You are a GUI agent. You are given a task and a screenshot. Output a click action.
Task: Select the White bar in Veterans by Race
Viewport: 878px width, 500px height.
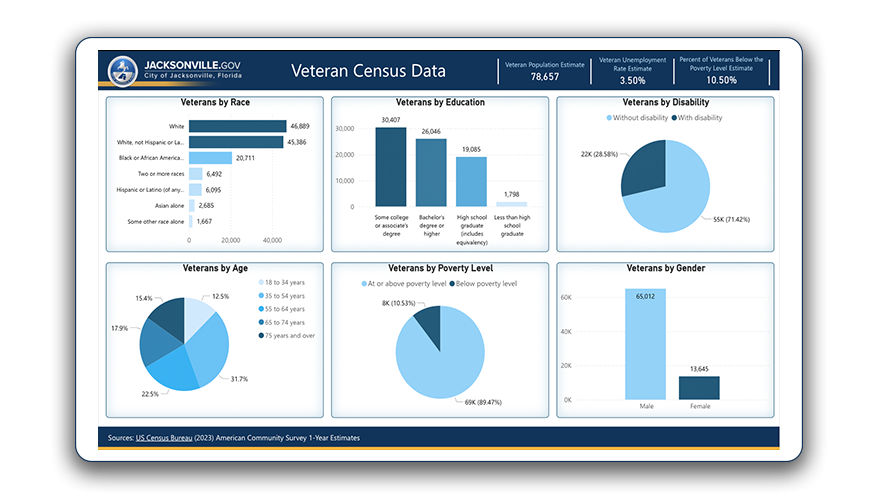[237, 126]
